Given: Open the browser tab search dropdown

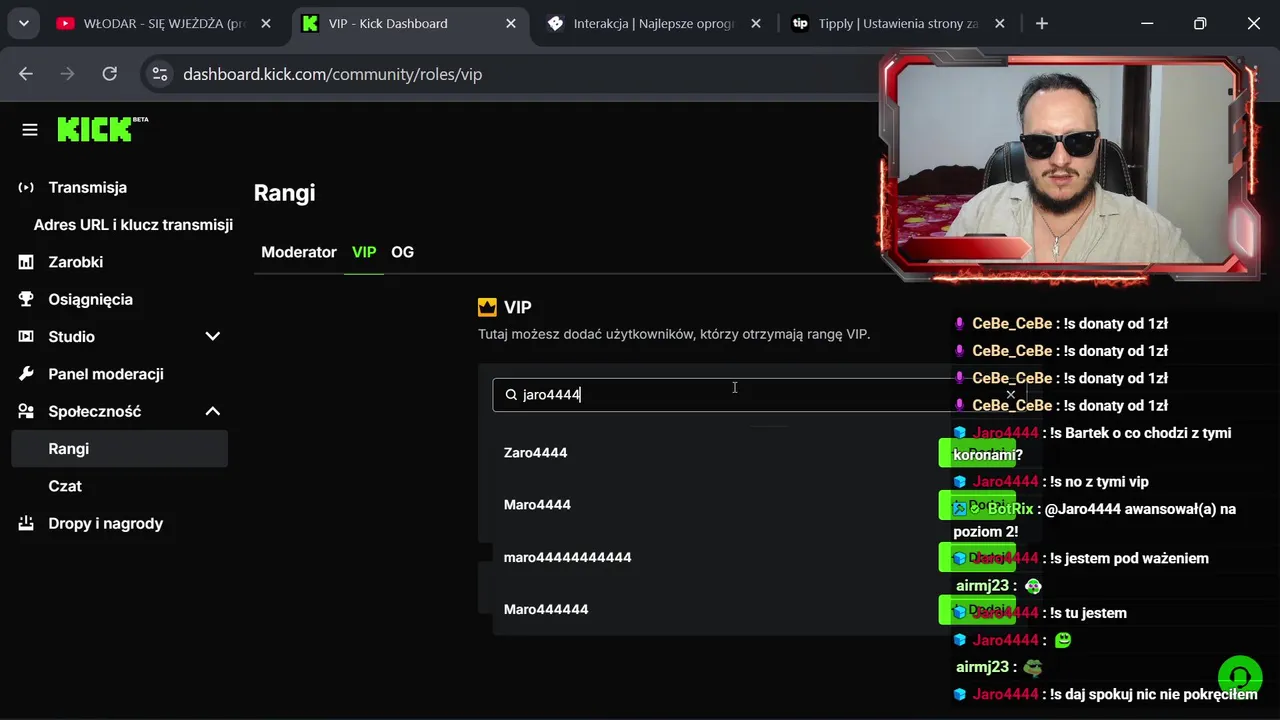Looking at the screenshot, I should click(x=23, y=23).
